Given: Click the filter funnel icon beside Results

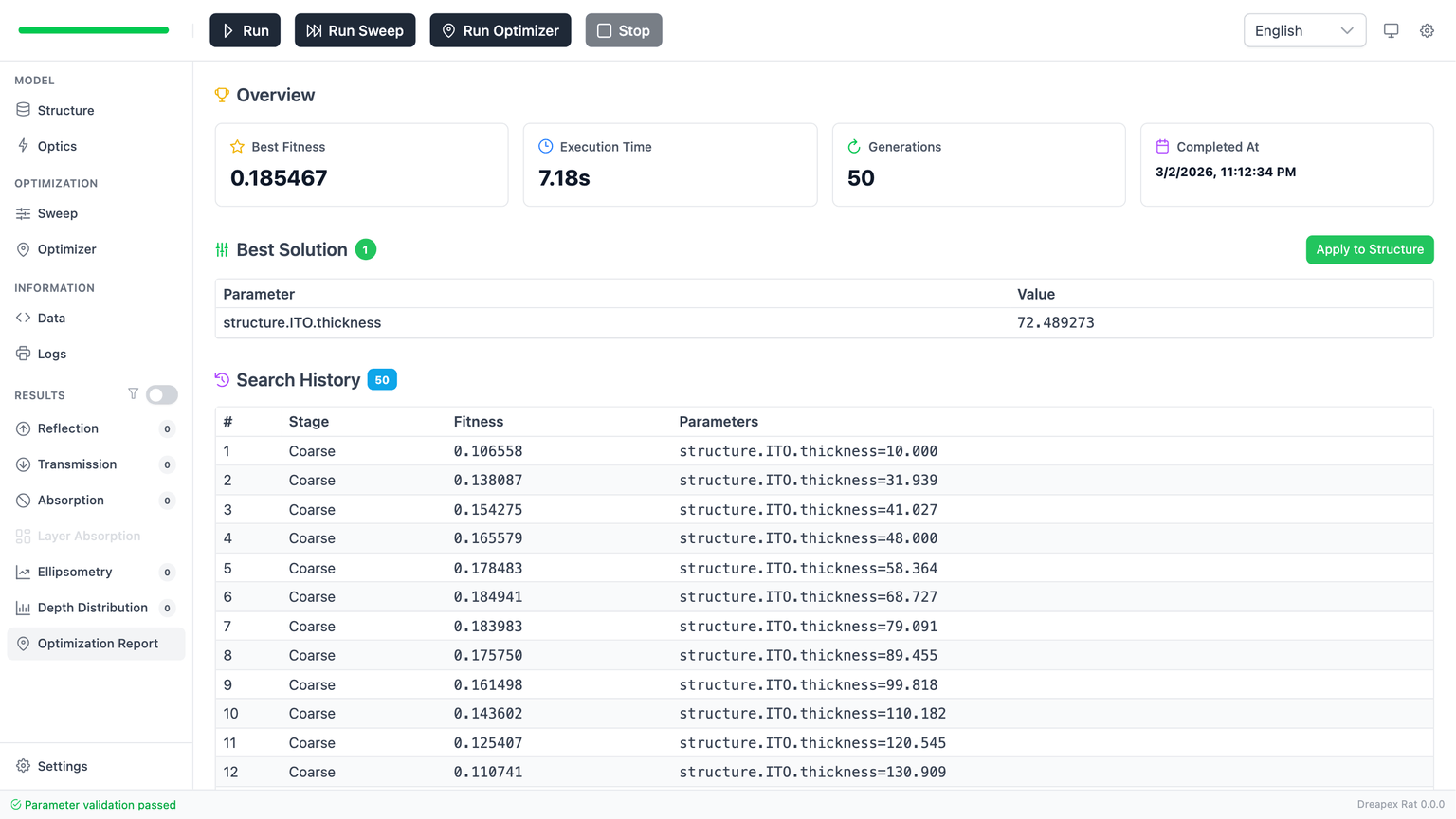Looking at the screenshot, I should click(133, 394).
